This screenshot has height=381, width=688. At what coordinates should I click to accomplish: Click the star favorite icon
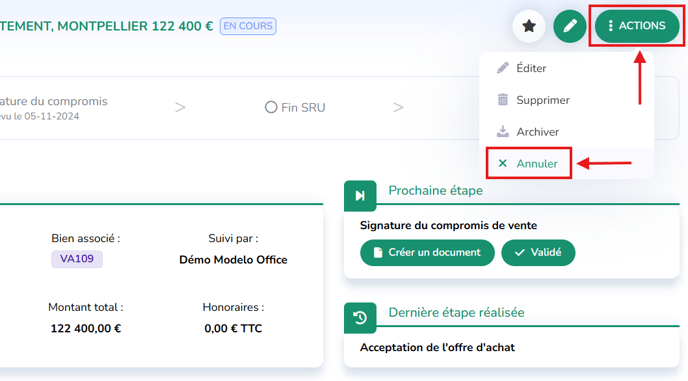(529, 26)
